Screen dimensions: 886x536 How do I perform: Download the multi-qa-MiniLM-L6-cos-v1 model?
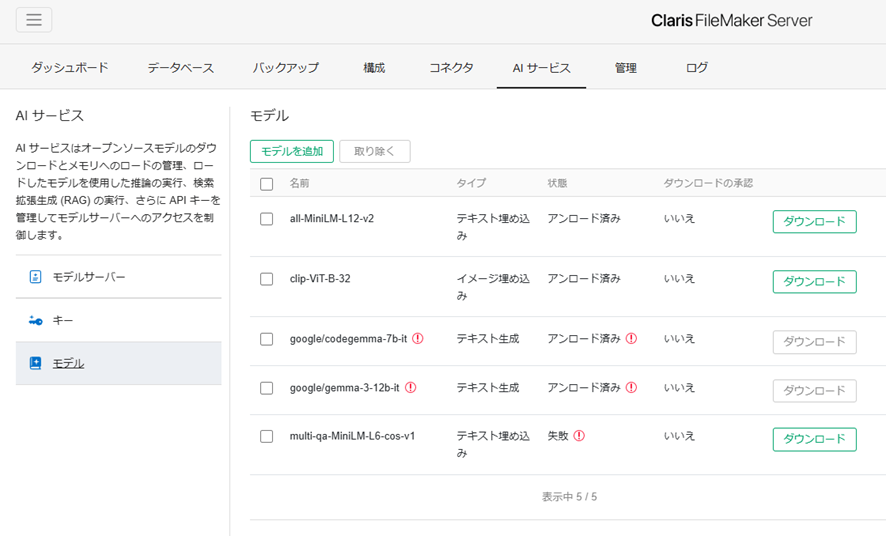tap(814, 439)
